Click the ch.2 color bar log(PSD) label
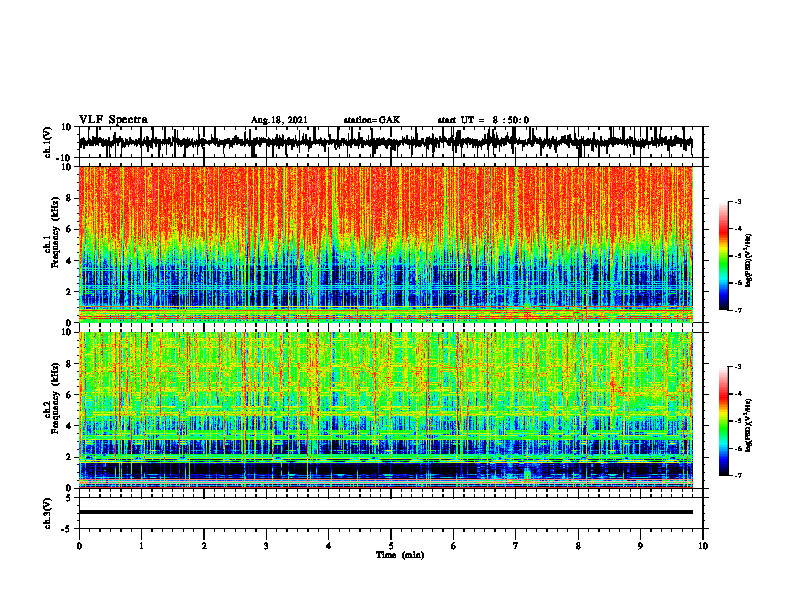The image size is (792, 612). point(749,425)
